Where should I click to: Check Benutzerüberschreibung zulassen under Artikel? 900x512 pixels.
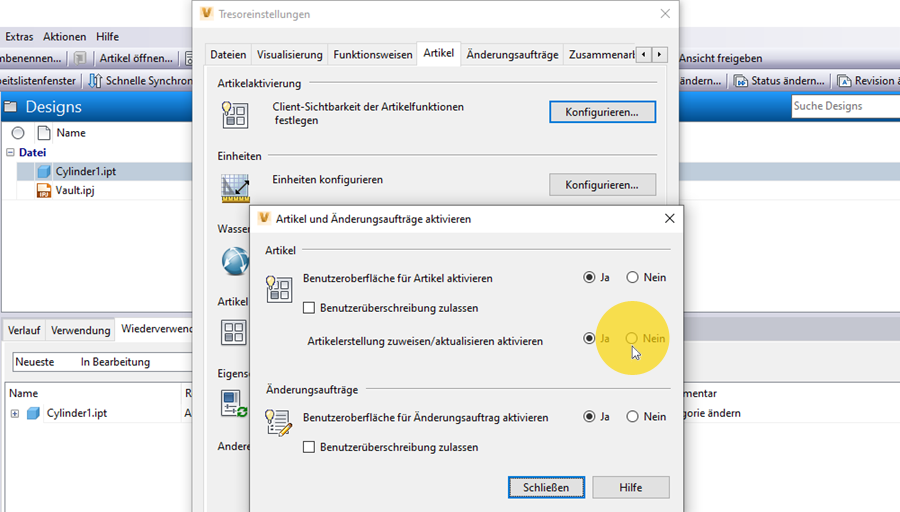point(309,308)
